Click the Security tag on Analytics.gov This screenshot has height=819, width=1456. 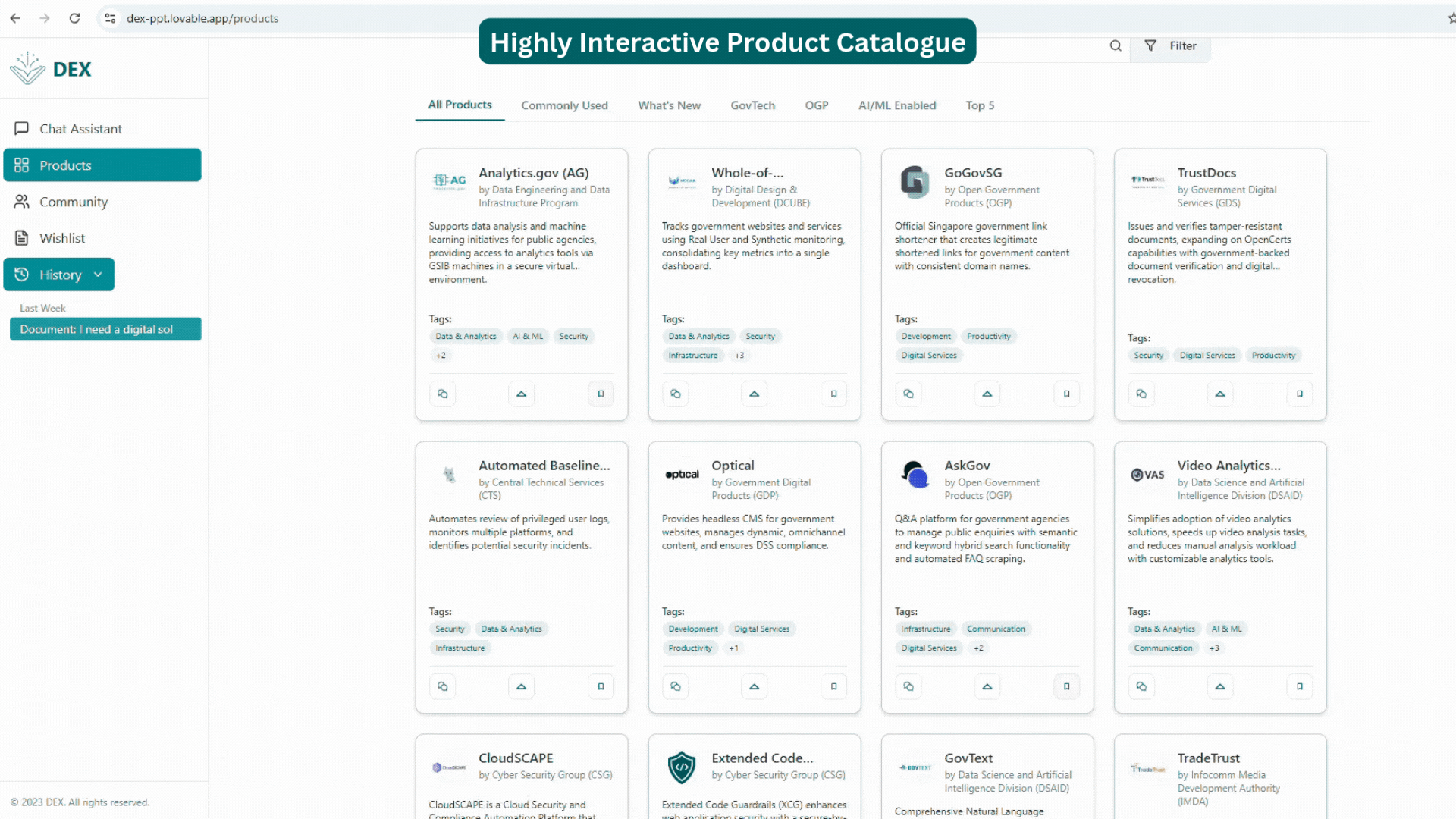pyautogui.click(x=573, y=336)
